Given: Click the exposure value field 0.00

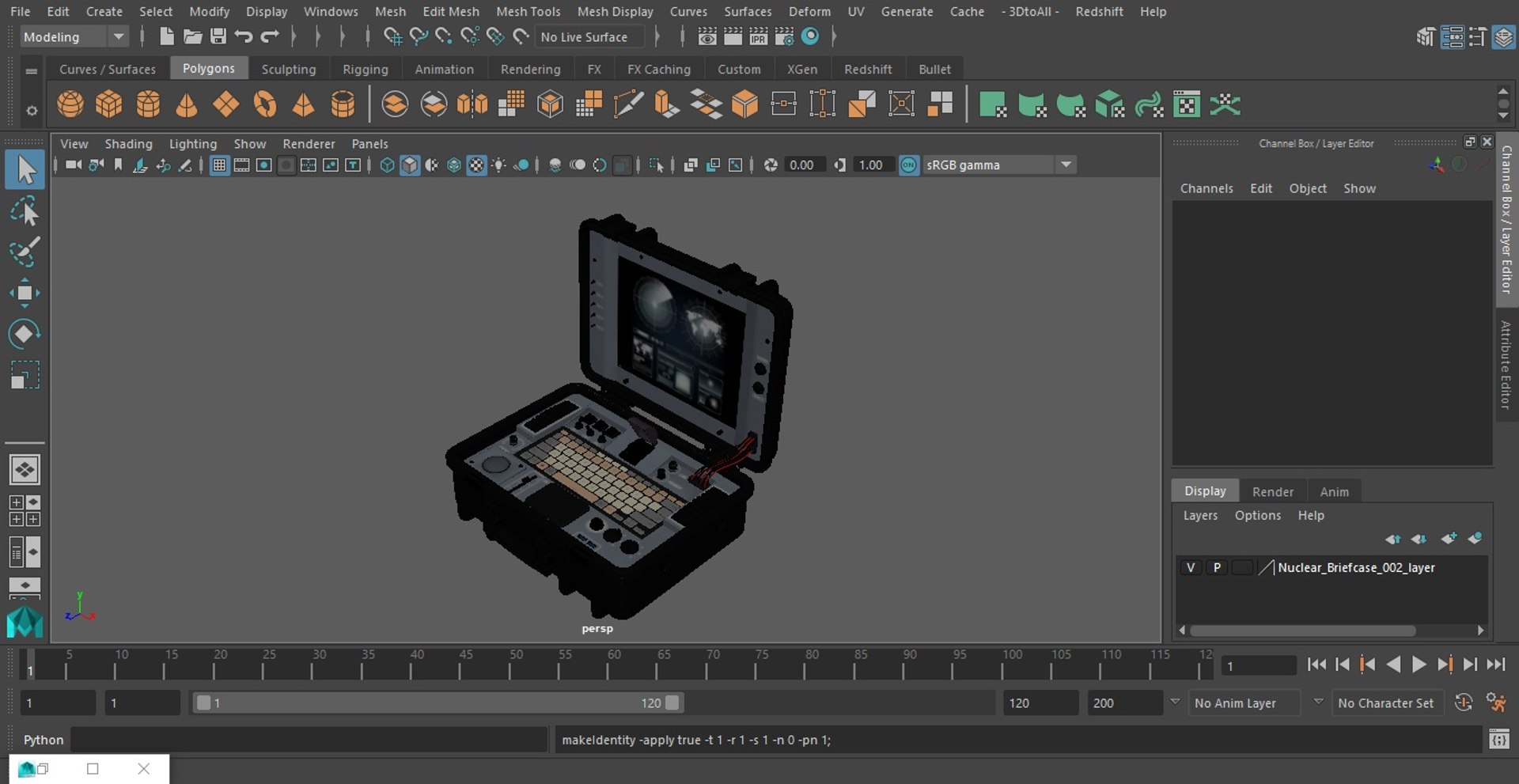Looking at the screenshot, I should [x=803, y=165].
